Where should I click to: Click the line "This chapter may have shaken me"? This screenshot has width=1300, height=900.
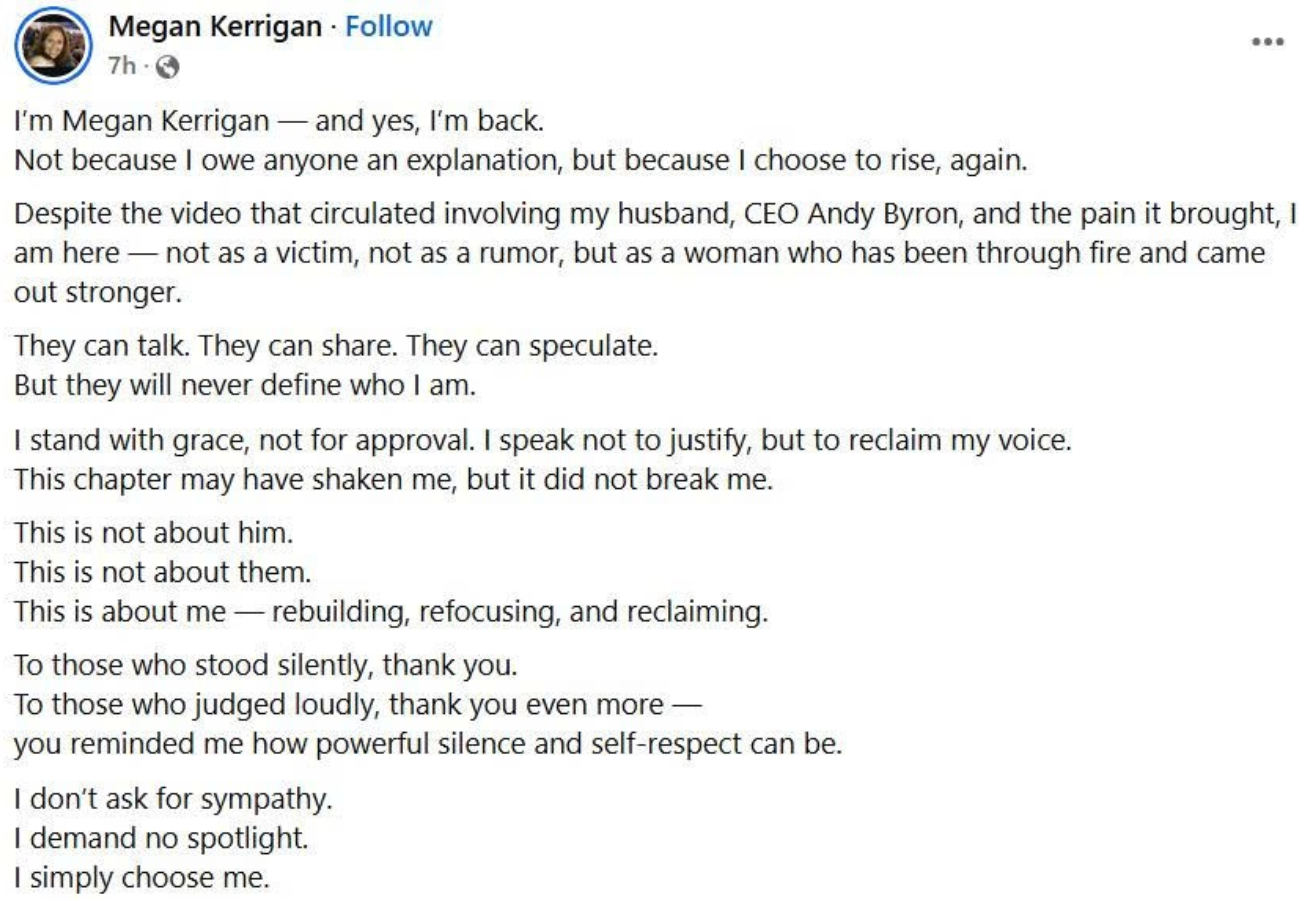pyautogui.click(x=394, y=478)
